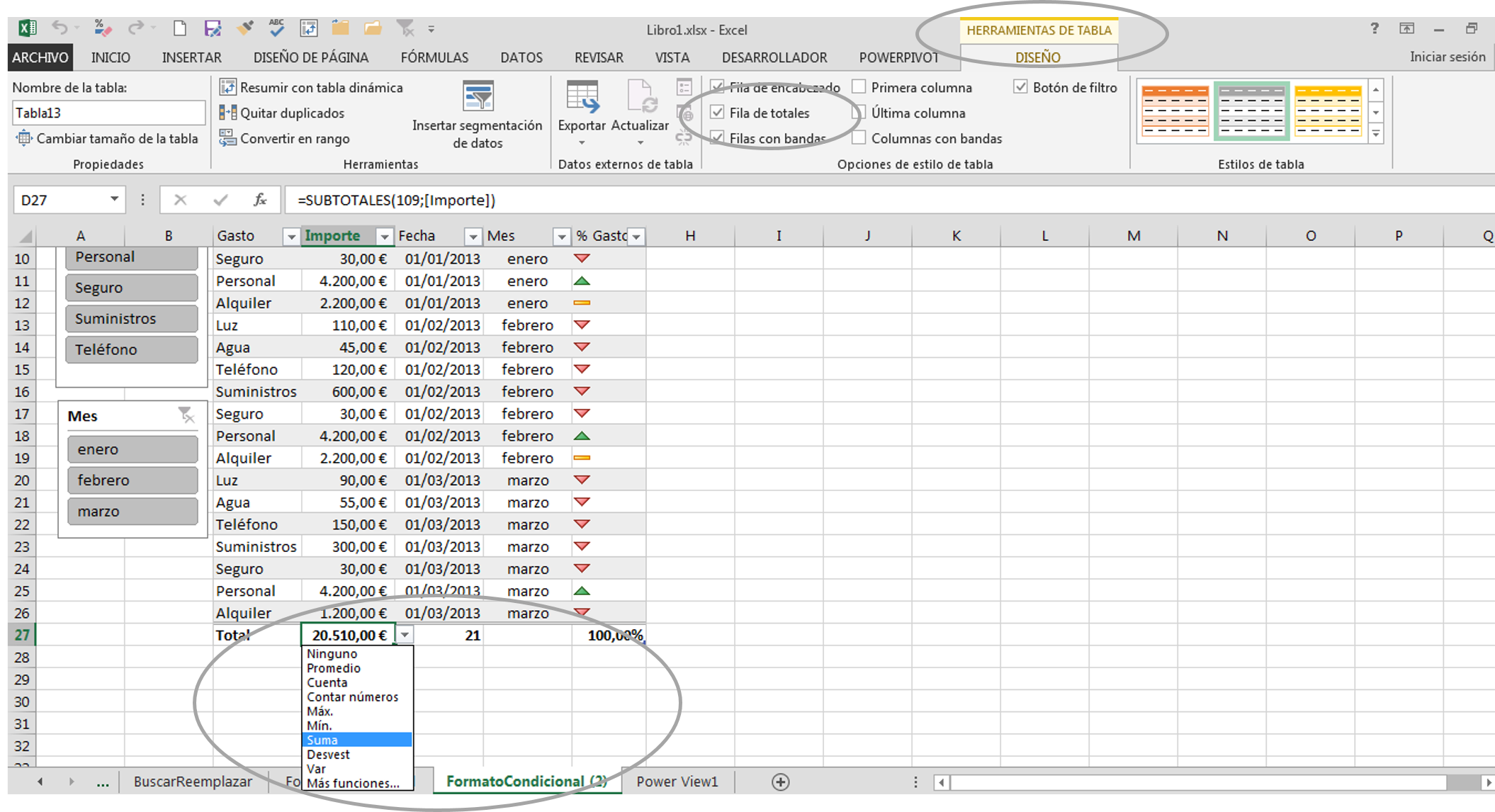This screenshot has height=812, width=1495.
Task: Select Promedio in totals dropdown list
Action: 333,668
